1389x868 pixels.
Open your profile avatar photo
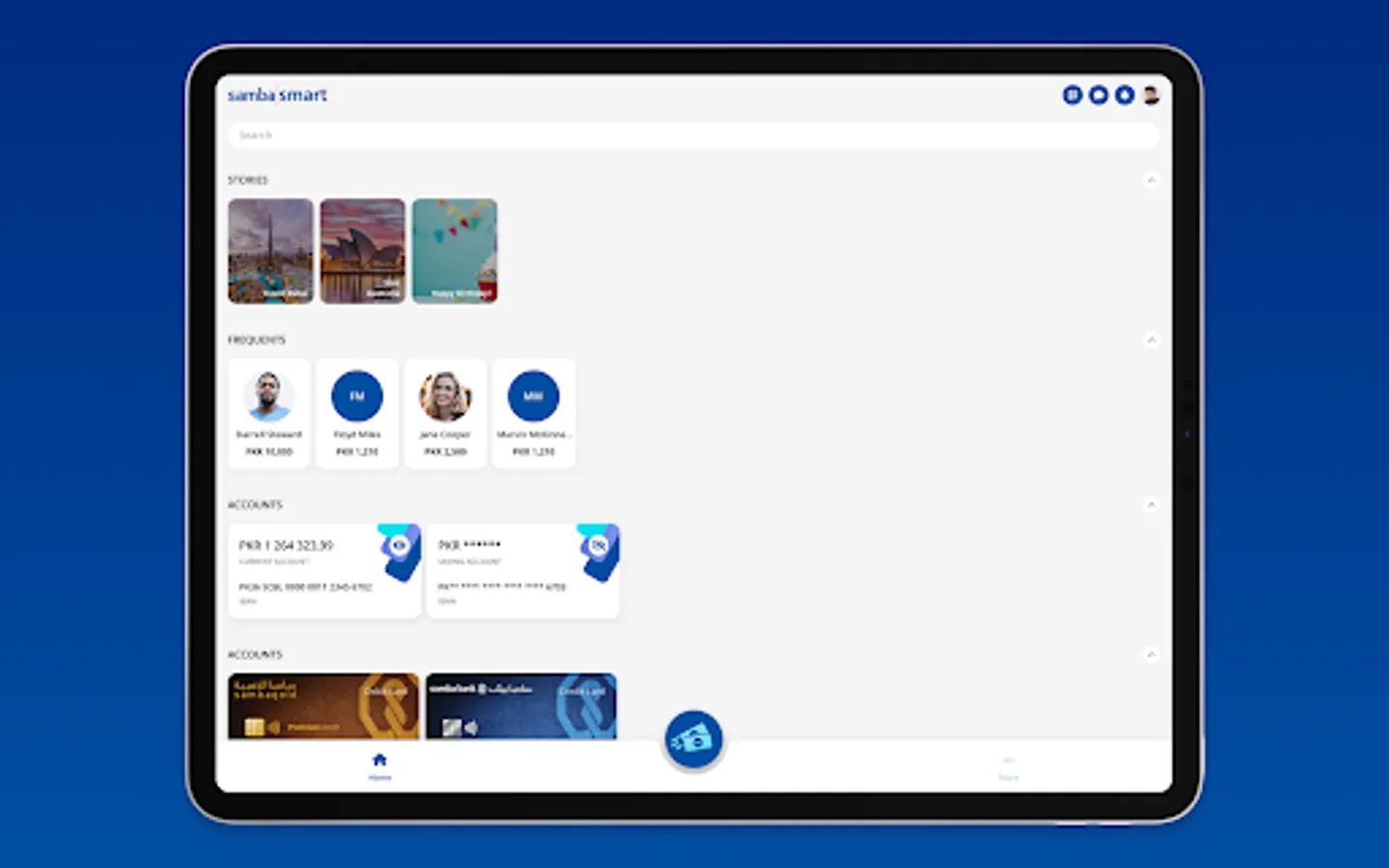point(1148,95)
